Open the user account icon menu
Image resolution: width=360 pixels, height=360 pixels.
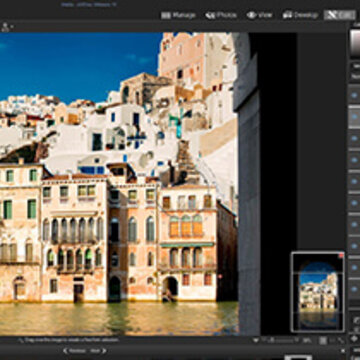coord(7,27)
